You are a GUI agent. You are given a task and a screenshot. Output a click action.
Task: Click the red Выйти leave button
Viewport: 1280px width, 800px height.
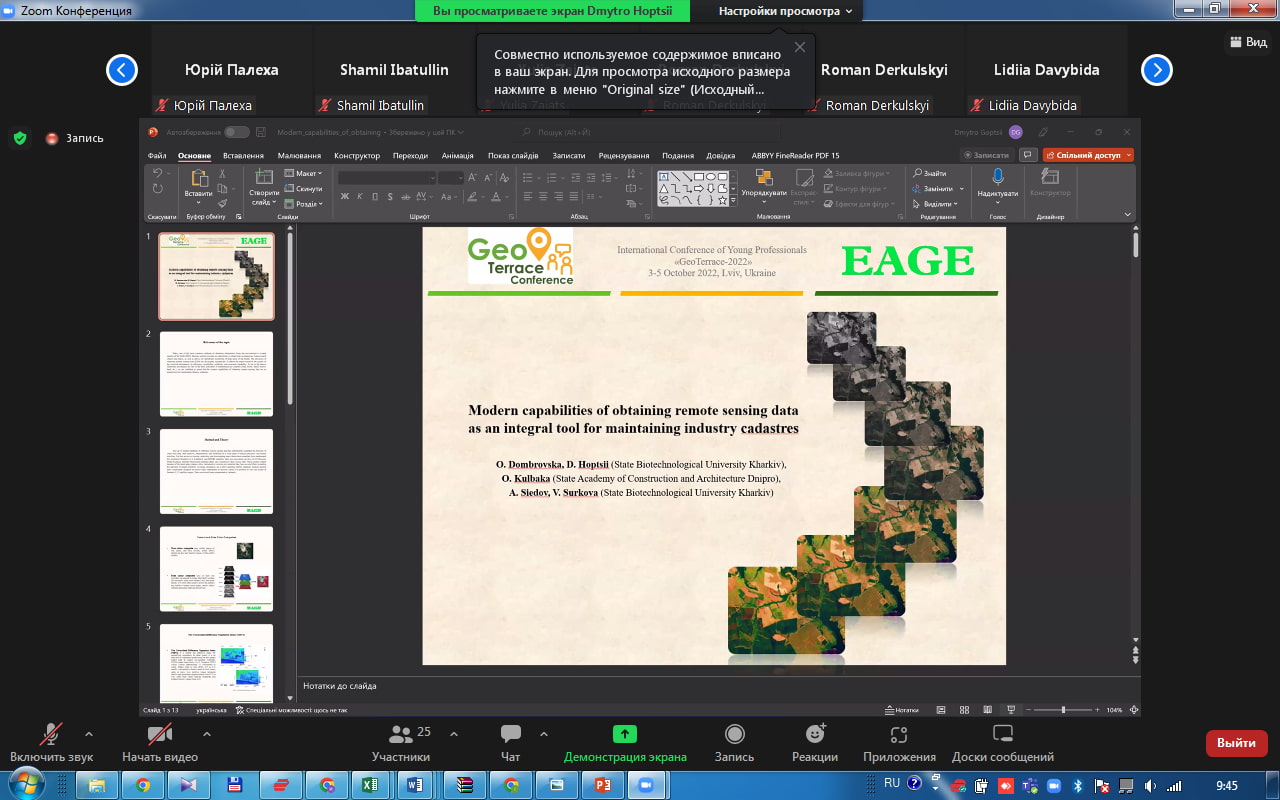[x=1237, y=743]
